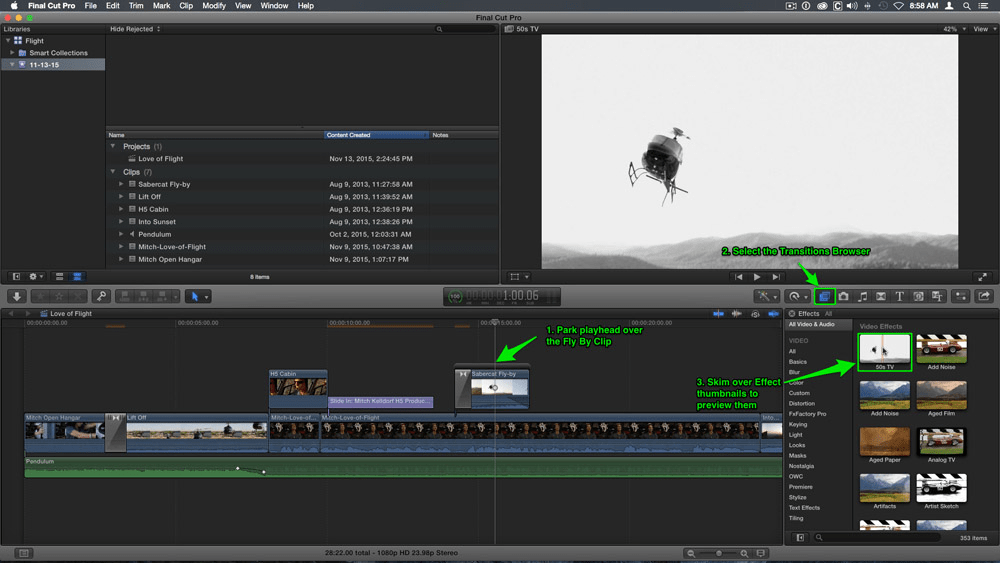Toggle audio skimming in timeline
The height and width of the screenshot is (563, 1000).
tap(737, 314)
